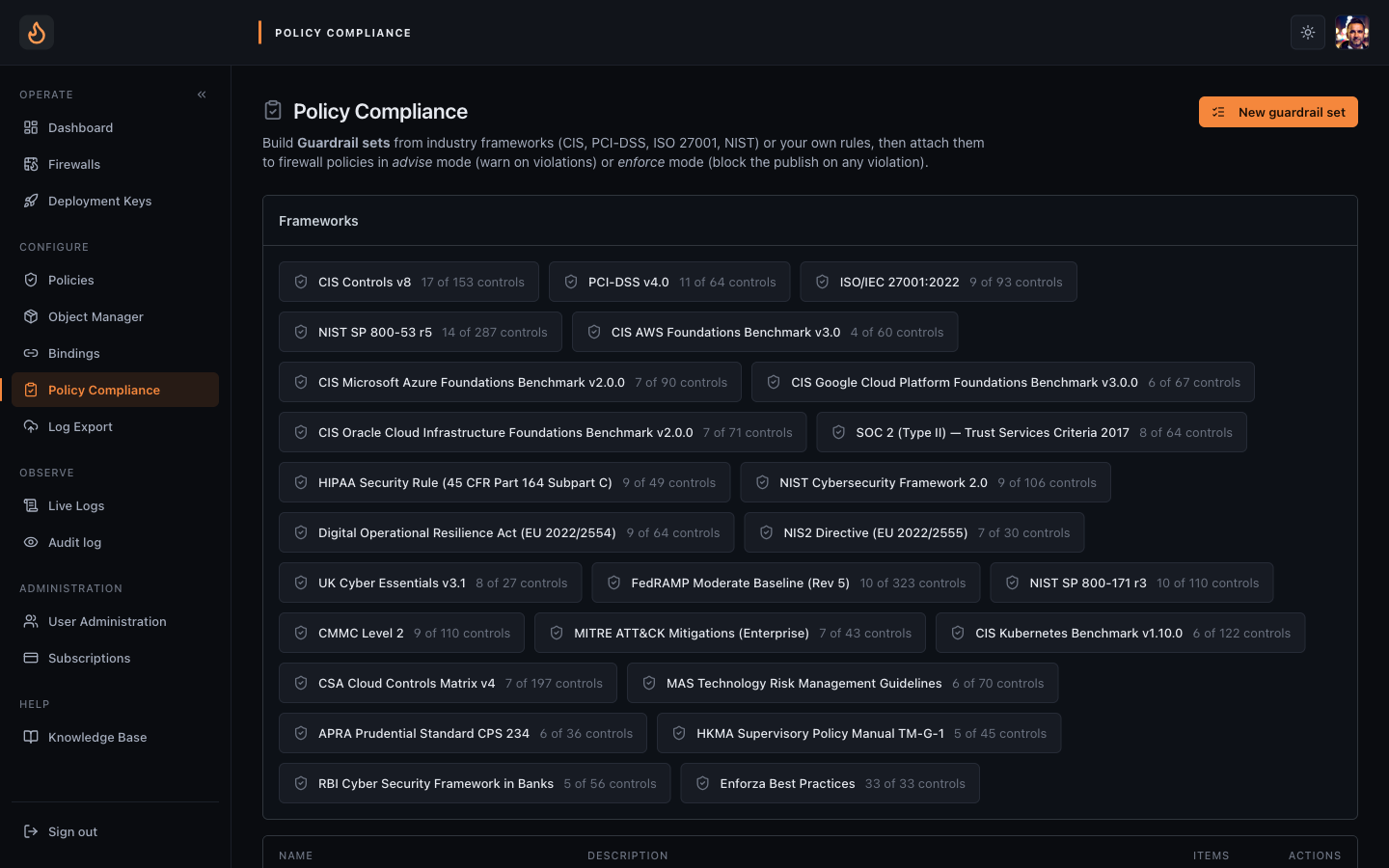Screen dimensions: 1389x868
Task: Open Live Logs view
Action: (x=115, y=505)
